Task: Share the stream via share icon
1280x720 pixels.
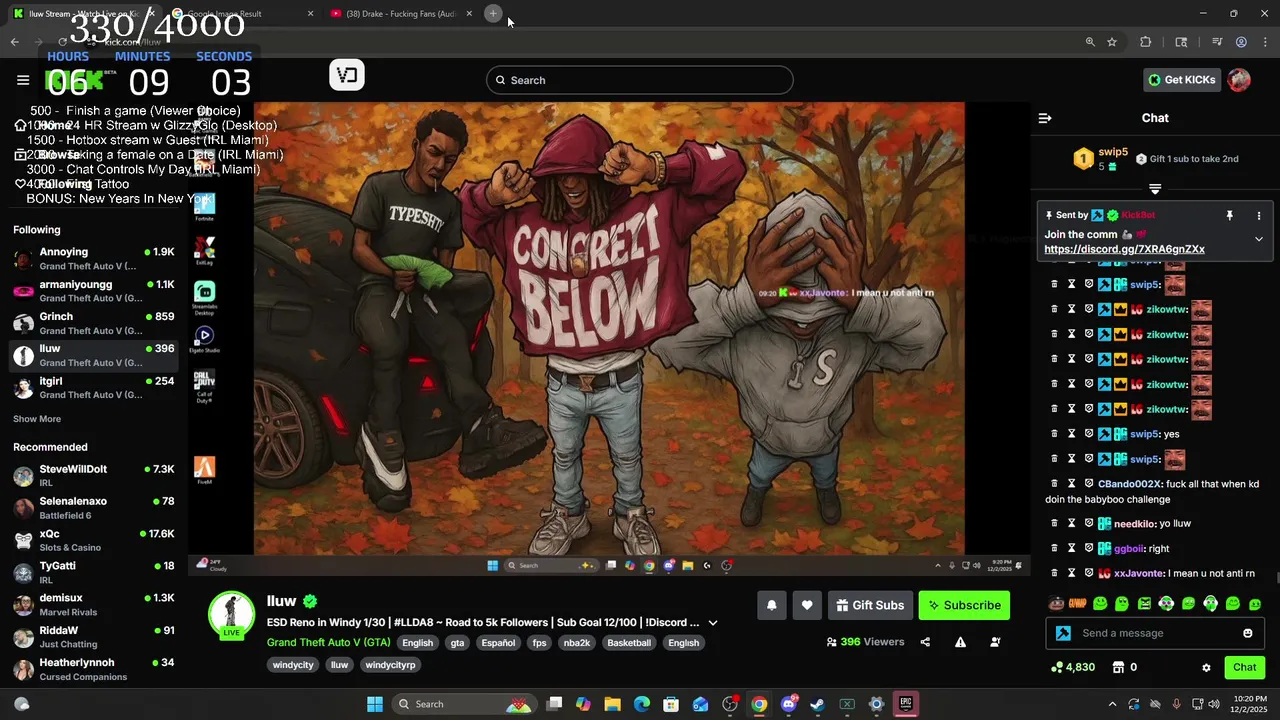Action: coord(925,642)
